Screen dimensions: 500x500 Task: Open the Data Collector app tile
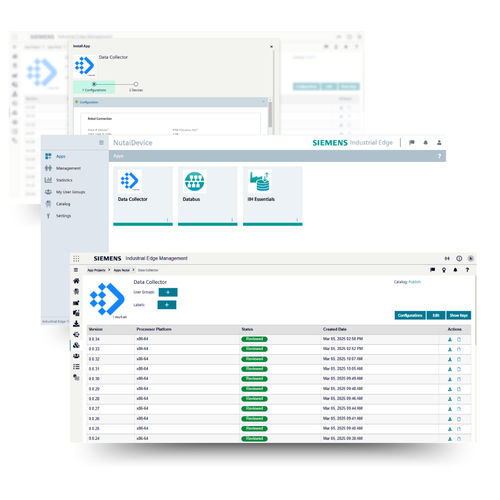(143, 196)
